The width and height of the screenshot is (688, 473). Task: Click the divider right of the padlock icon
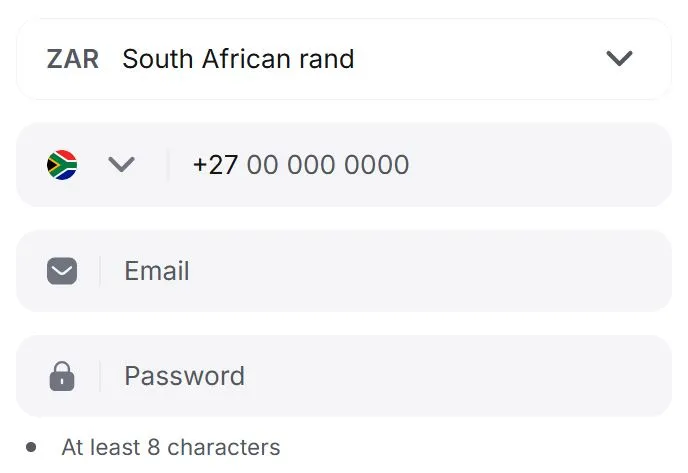[x=100, y=376]
